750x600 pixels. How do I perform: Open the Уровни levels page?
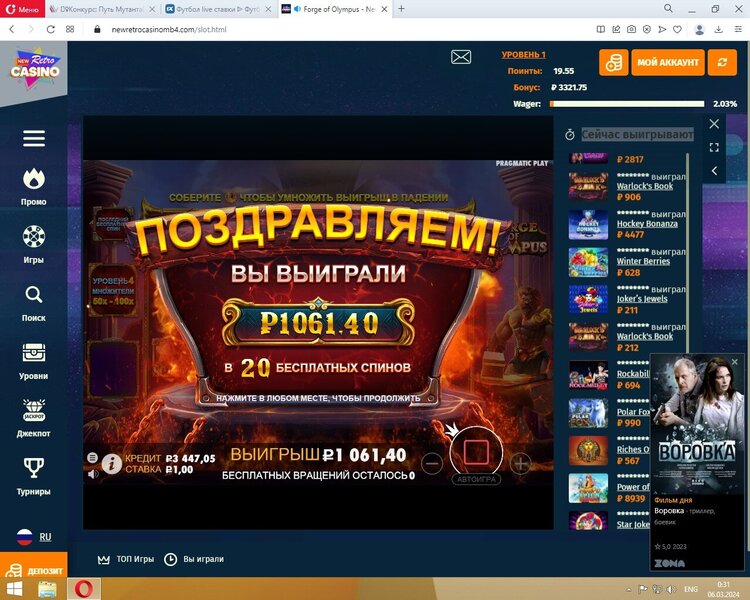pyautogui.click(x=33, y=361)
